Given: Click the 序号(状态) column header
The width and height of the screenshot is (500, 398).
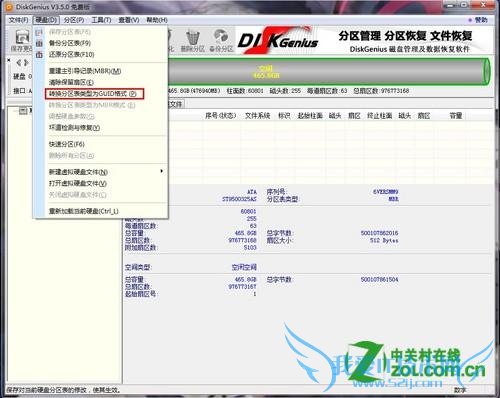Looking at the screenshot, I should 221,116.
